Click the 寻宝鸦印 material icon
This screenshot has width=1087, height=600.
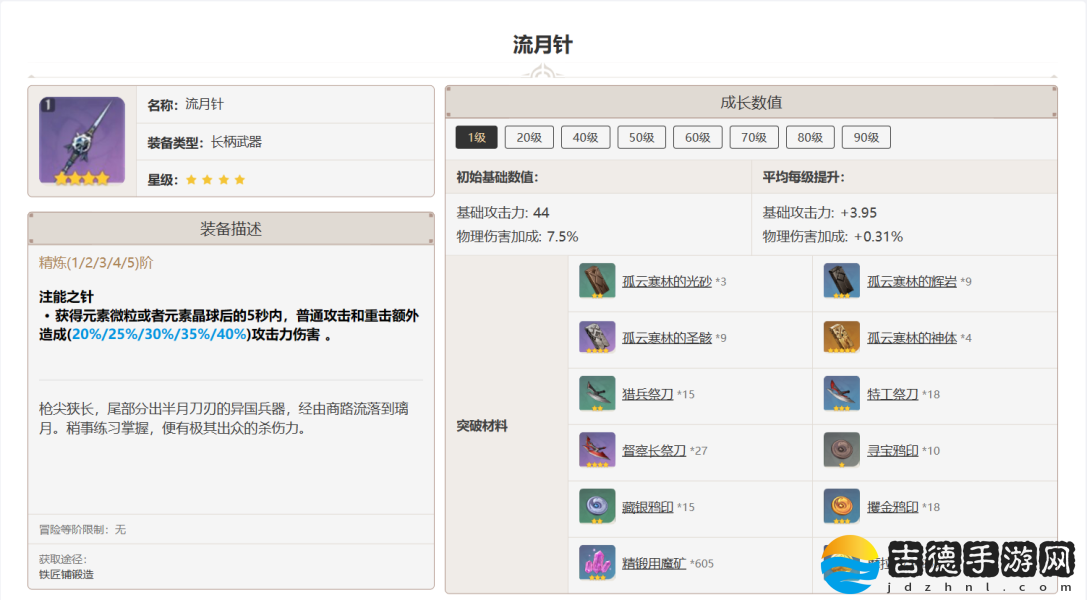coord(841,450)
